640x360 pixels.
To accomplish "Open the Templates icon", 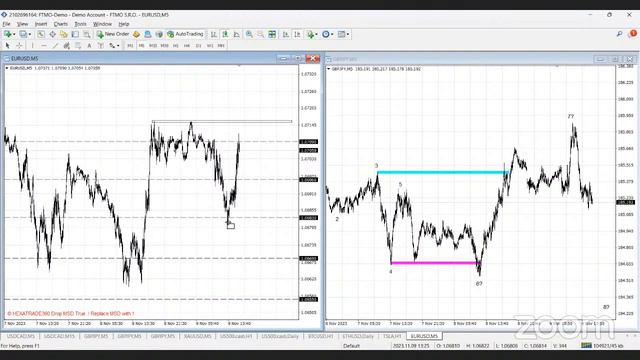I will 342,34.
